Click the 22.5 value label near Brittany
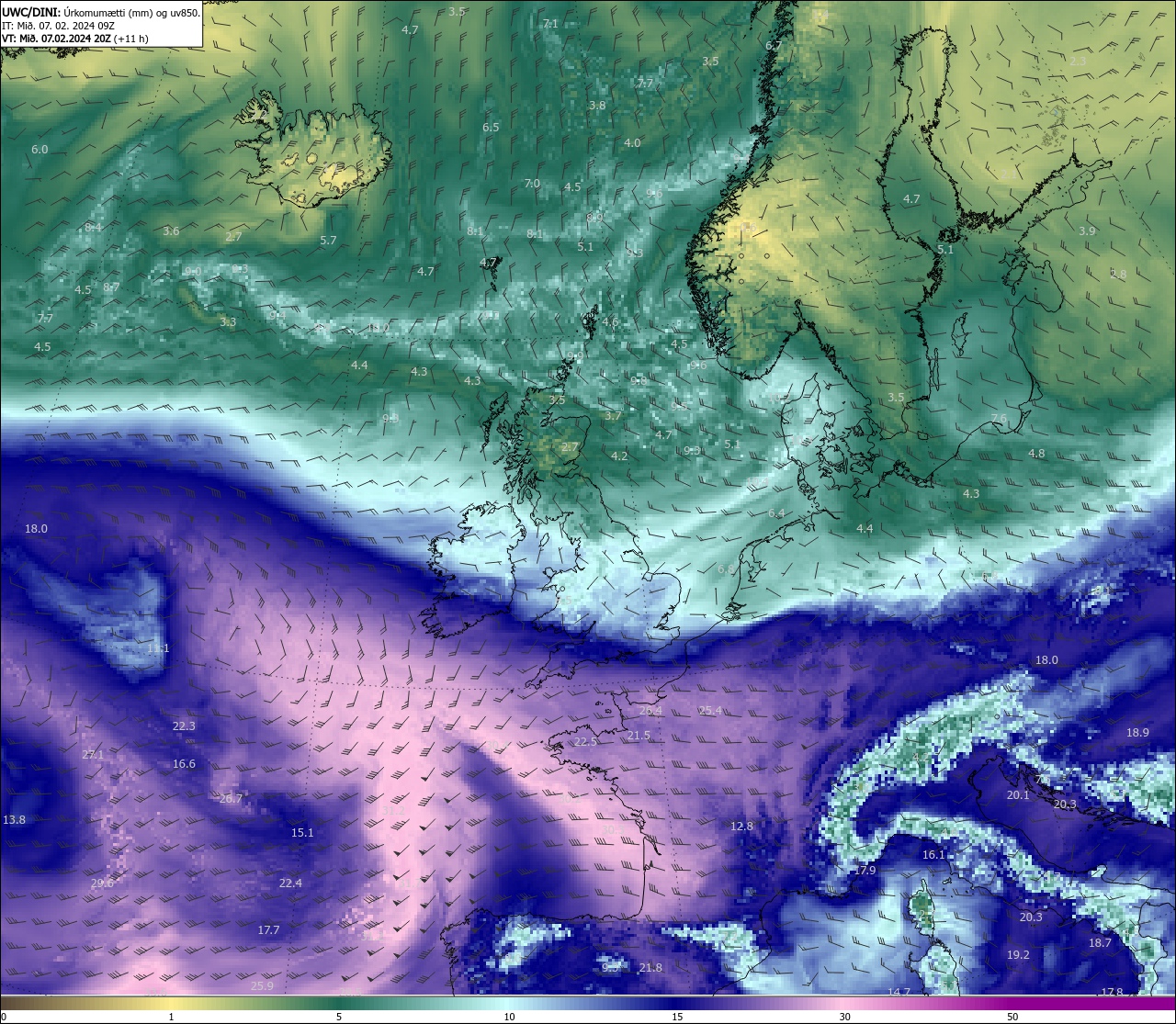Image resolution: width=1176 pixels, height=1024 pixels. click(585, 742)
